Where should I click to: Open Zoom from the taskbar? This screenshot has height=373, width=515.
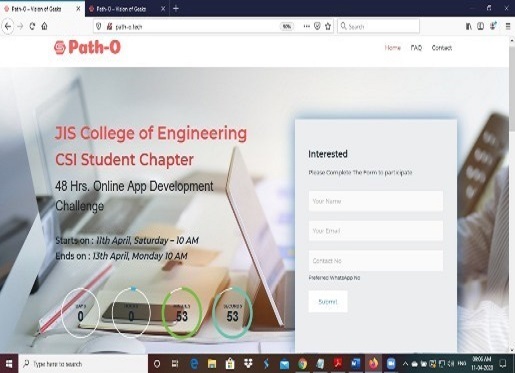tap(391, 363)
